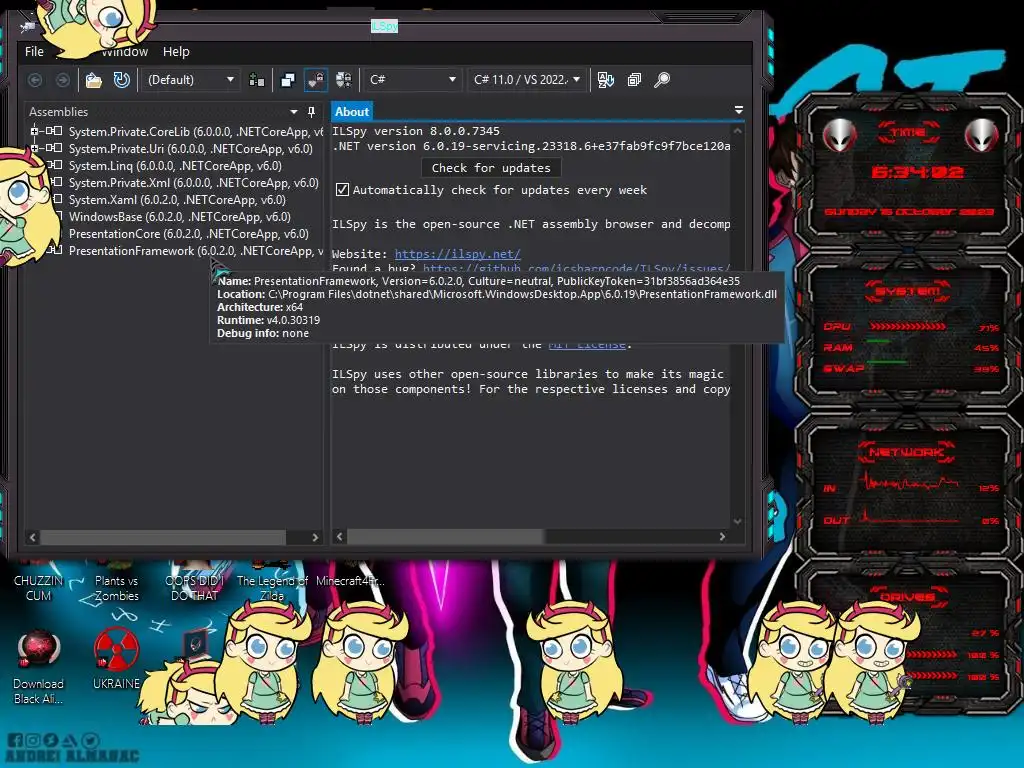Click the Back navigation arrow in toolbar

(x=35, y=80)
